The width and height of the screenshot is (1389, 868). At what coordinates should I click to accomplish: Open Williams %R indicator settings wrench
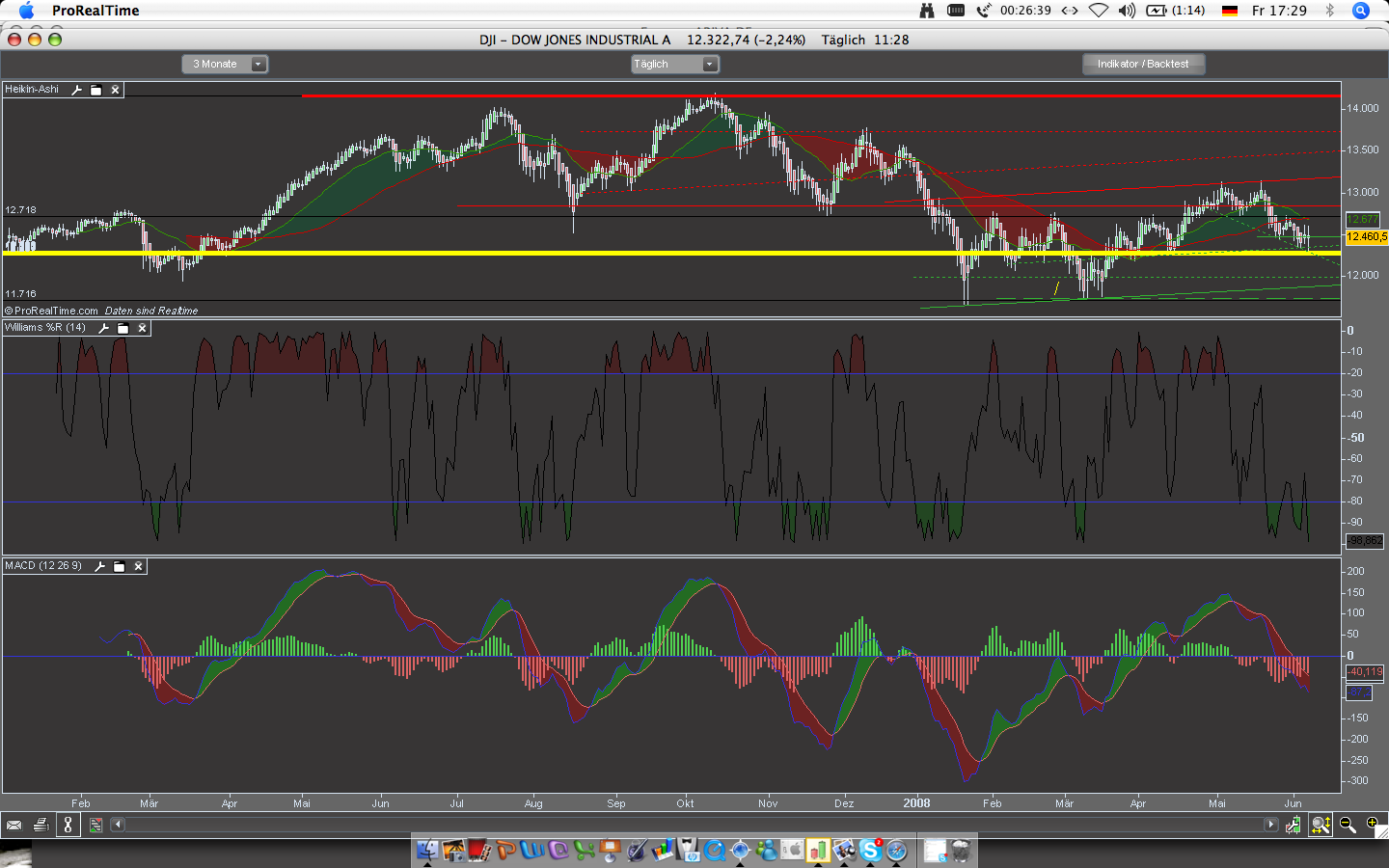(104, 328)
